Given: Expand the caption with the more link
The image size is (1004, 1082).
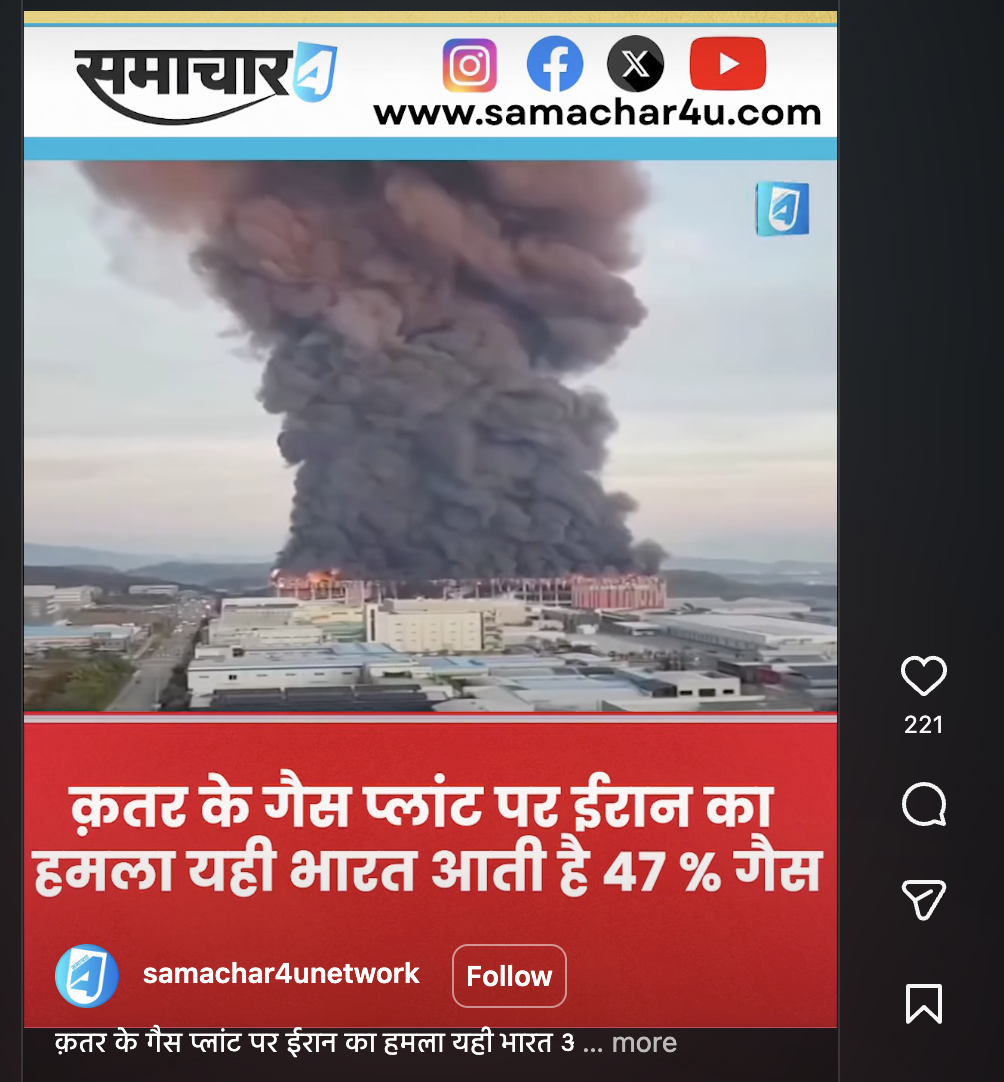Looking at the screenshot, I should (x=644, y=1043).
